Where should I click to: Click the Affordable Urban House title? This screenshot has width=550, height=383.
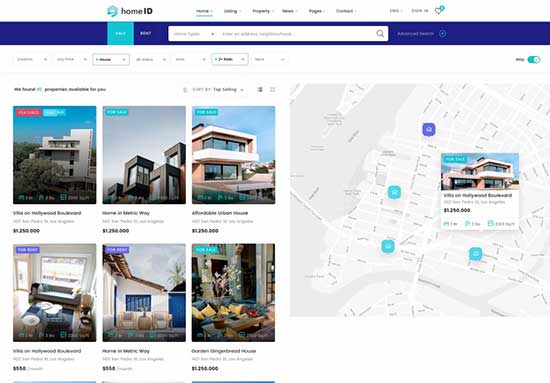tap(220, 213)
